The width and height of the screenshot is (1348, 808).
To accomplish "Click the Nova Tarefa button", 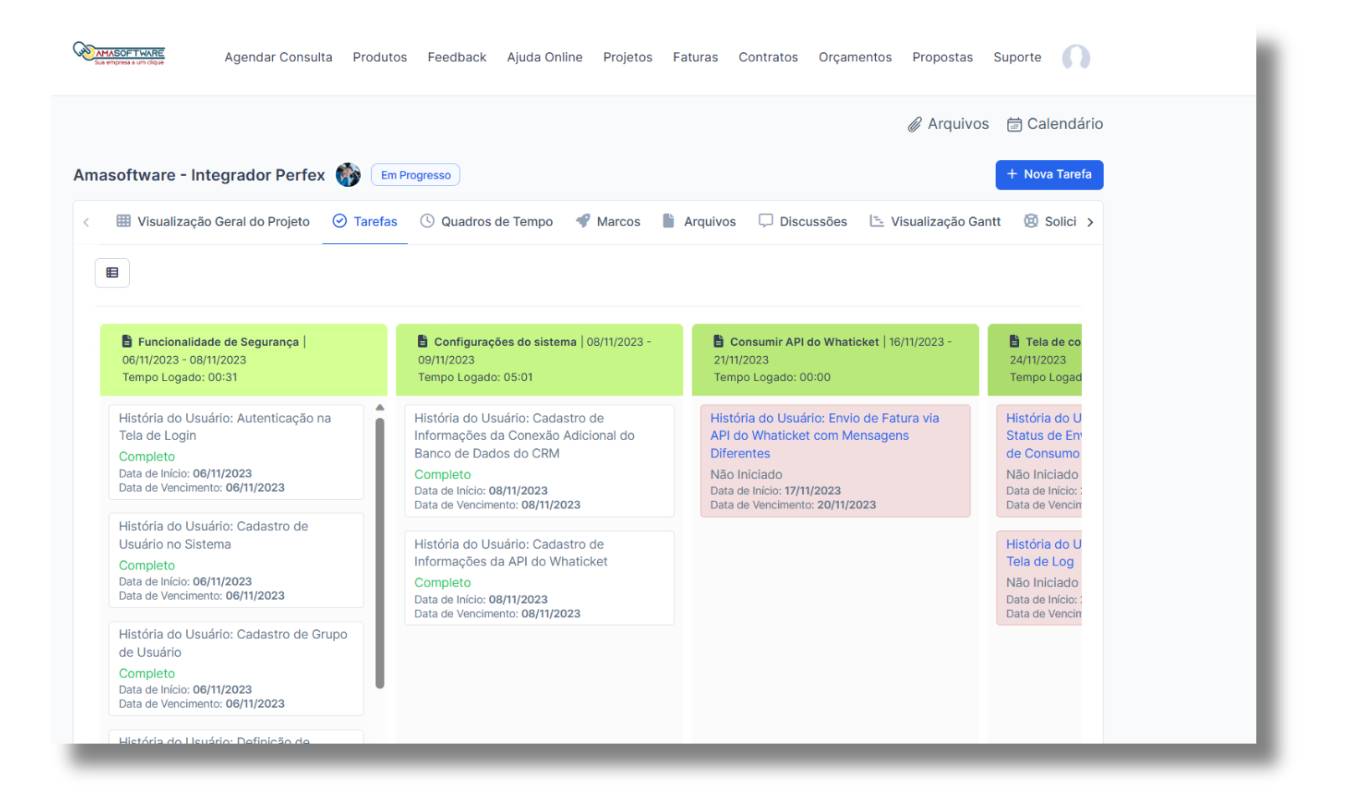I will tap(1049, 174).
